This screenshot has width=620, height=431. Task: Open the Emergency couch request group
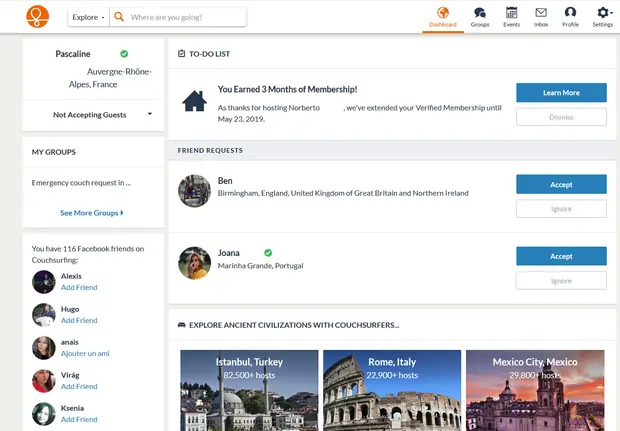tap(81, 183)
